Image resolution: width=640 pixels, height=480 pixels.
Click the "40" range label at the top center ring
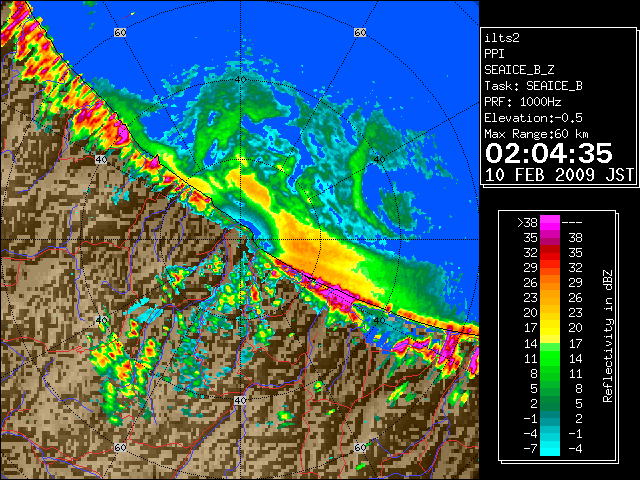(240, 80)
